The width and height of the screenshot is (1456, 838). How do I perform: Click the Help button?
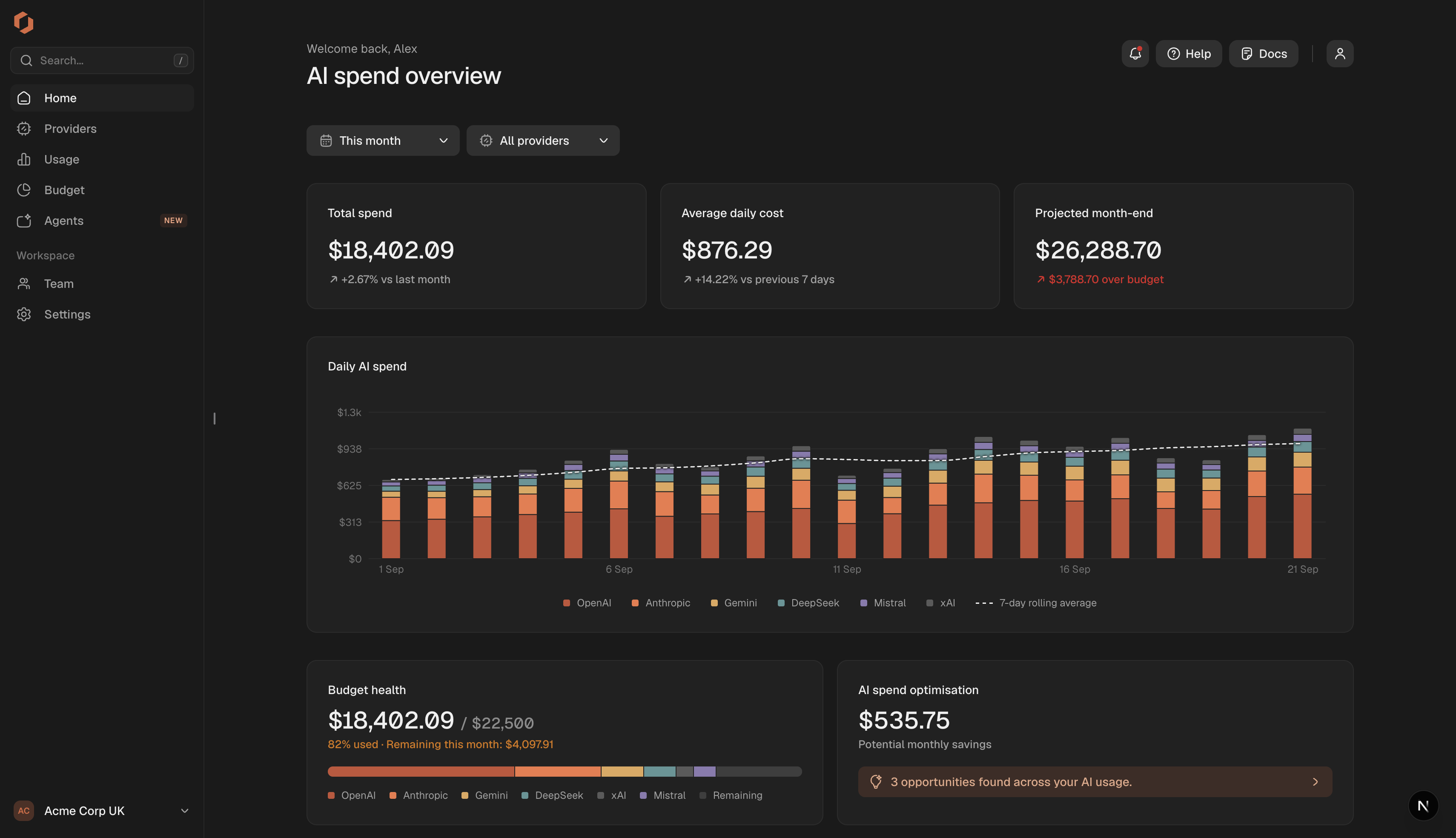(x=1189, y=54)
